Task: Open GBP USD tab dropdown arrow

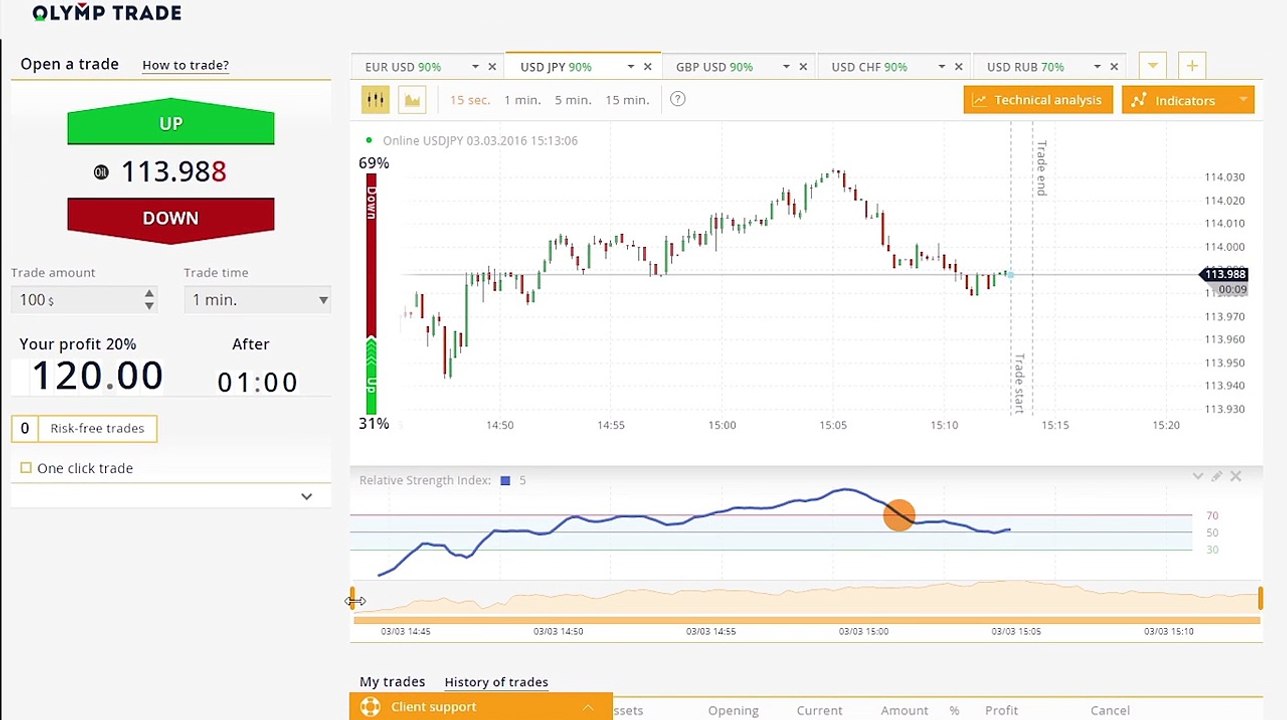Action: (786, 67)
